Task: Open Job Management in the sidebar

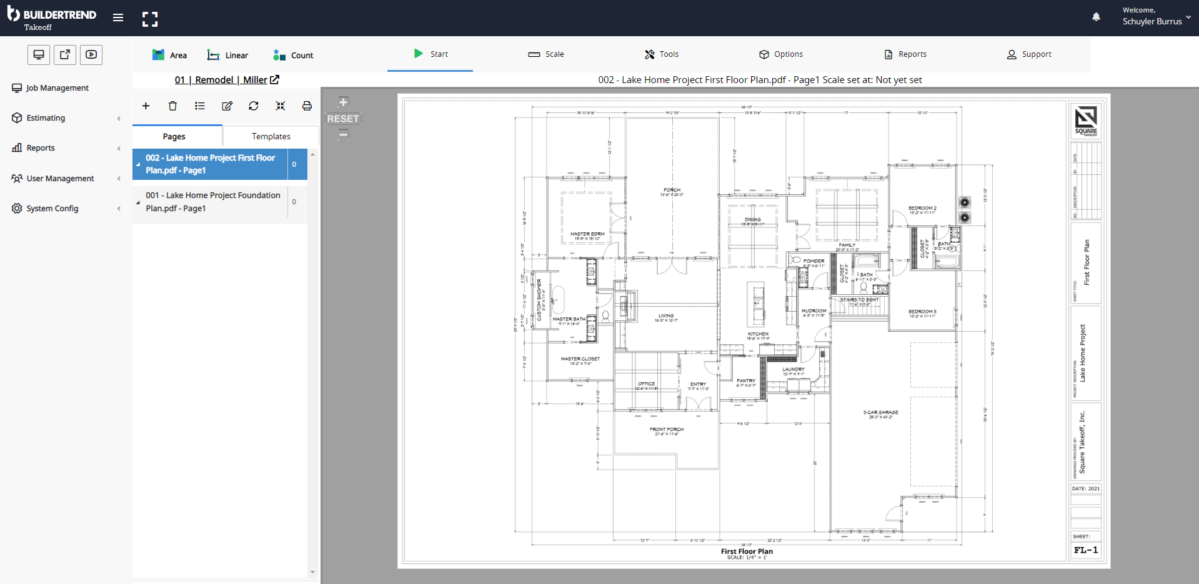Action: pyautogui.click(x=50, y=88)
